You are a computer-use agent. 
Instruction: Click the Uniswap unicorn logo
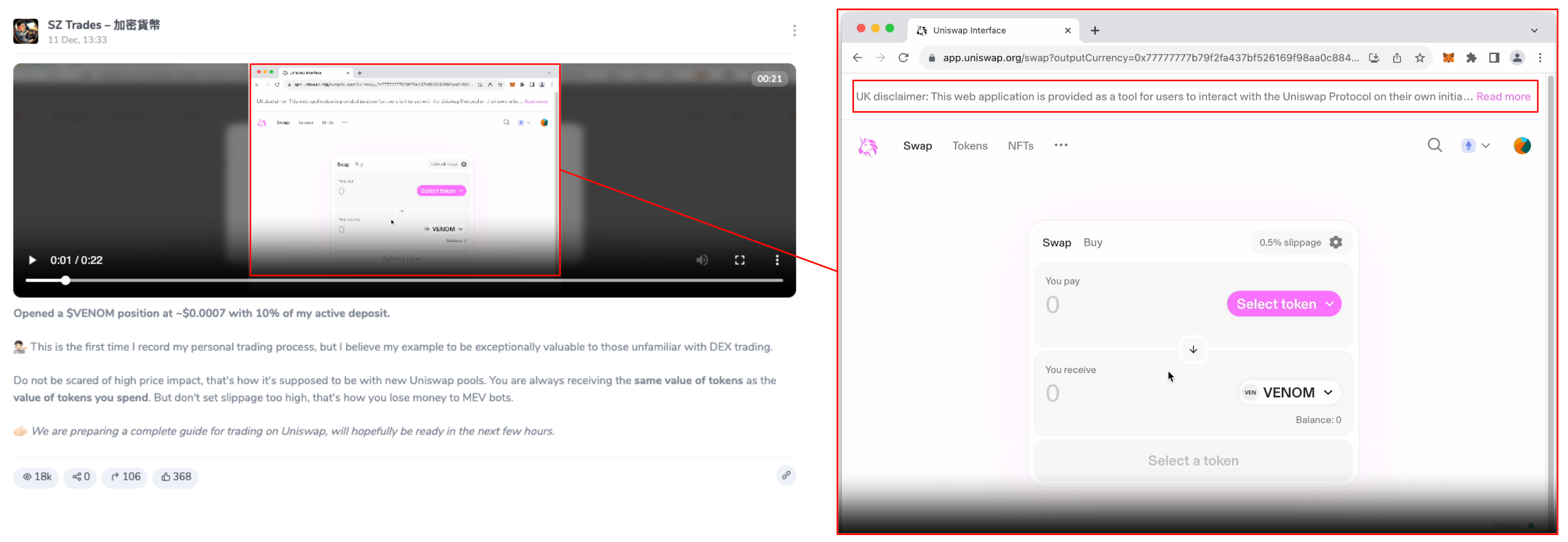(868, 146)
